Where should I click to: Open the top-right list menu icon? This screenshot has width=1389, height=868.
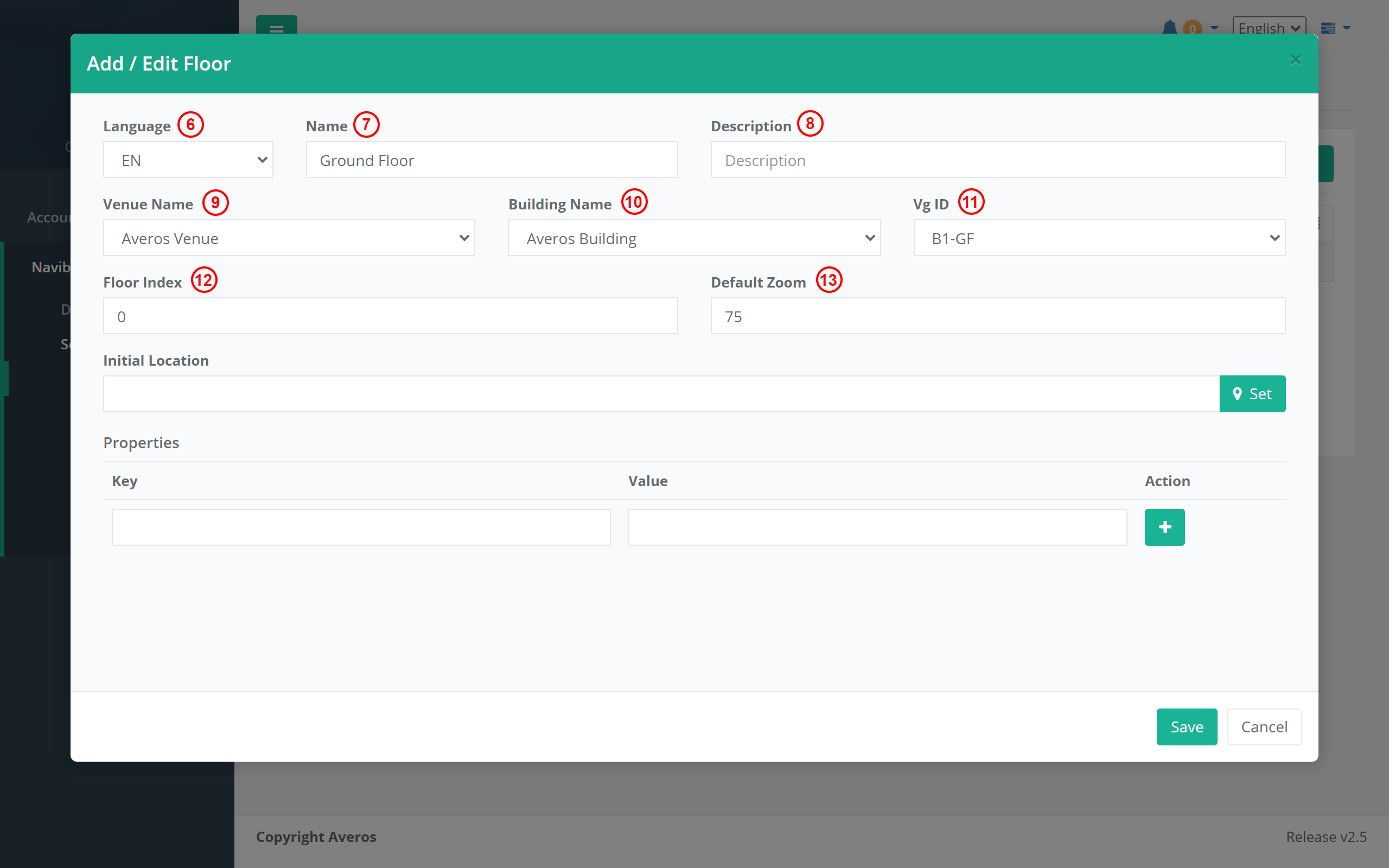(1328, 28)
